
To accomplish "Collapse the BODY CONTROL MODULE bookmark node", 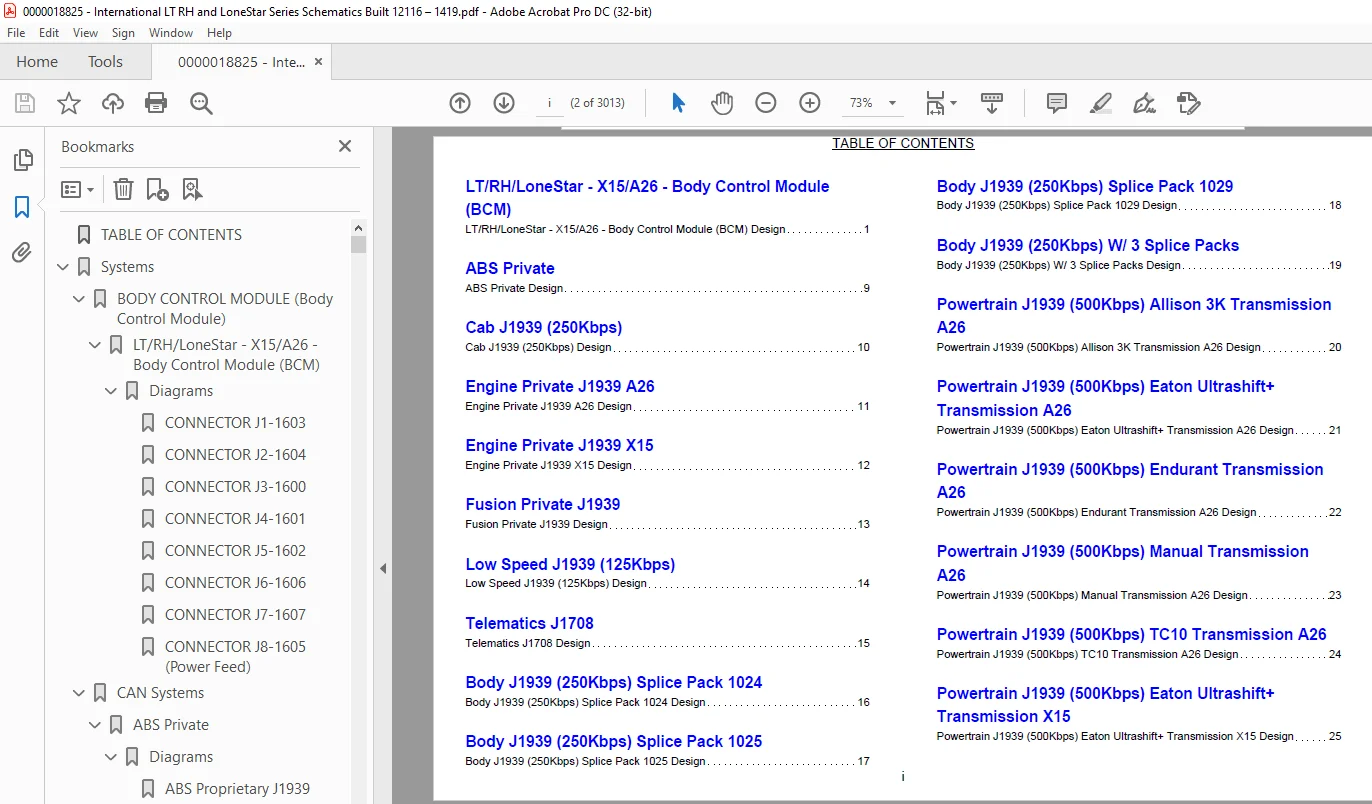I will (79, 298).
